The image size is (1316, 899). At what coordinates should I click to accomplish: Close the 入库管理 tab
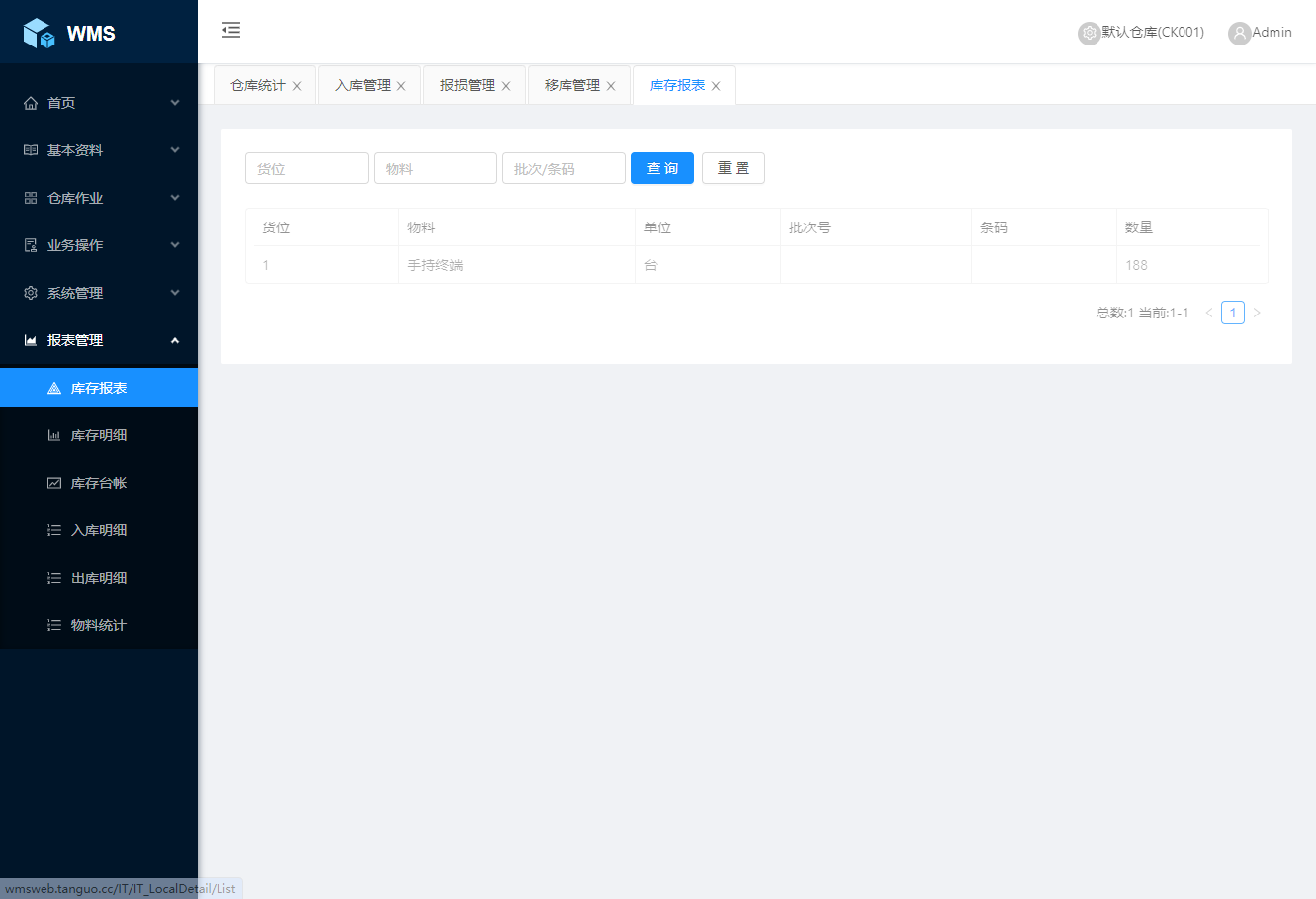coord(401,86)
